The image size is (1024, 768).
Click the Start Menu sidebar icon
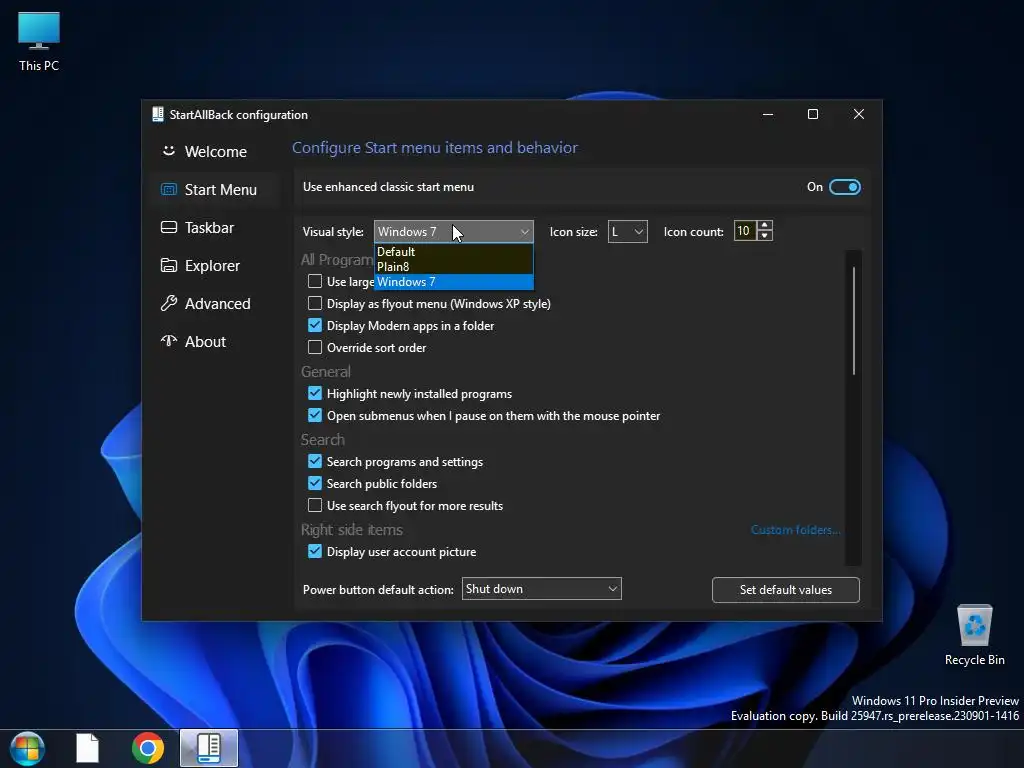coord(168,189)
